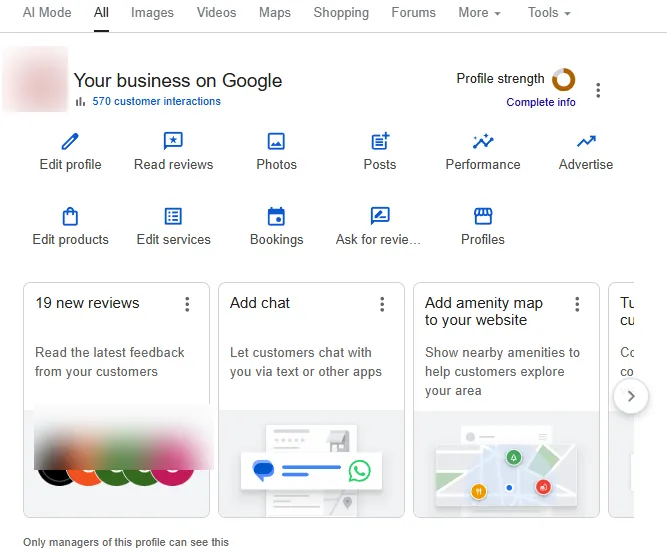
Task: Click the Complete info link
Action: pyautogui.click(x=541, y=102)
